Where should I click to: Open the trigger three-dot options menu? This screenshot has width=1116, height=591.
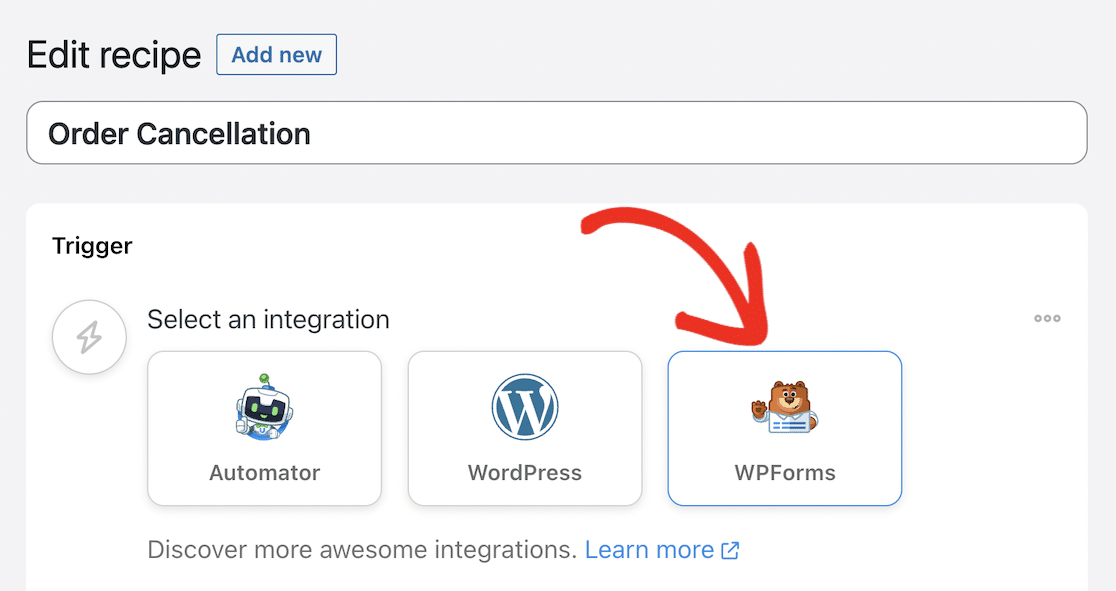coord(1047,319)
